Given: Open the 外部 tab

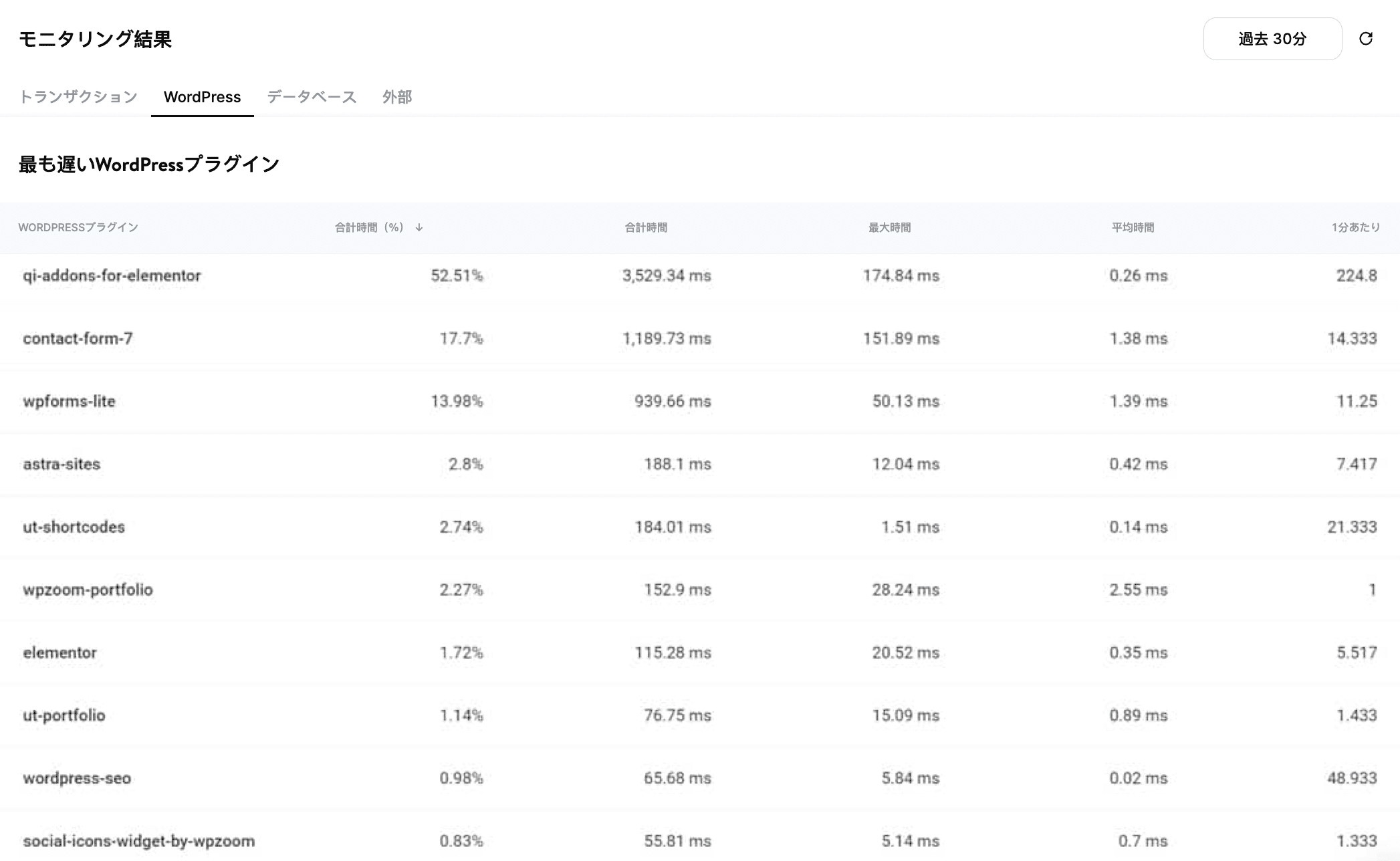Looking at the screenshot, I should [397, 97].
